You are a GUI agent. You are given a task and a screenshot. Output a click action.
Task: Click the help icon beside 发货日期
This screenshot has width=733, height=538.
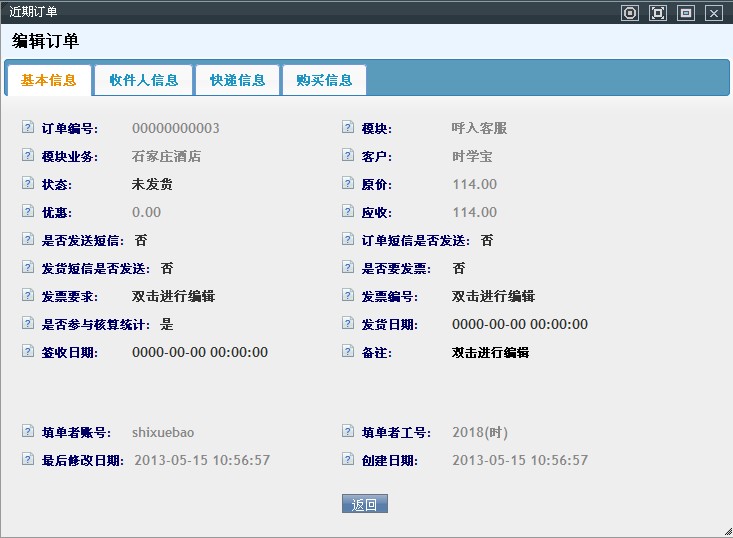coord(348,324)
